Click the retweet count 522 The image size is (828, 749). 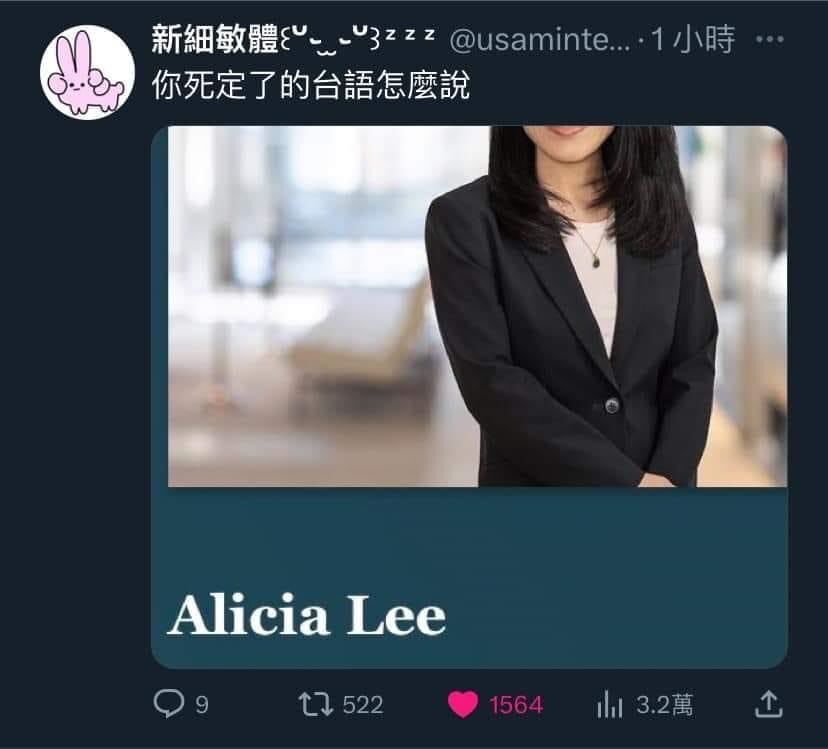363,705
